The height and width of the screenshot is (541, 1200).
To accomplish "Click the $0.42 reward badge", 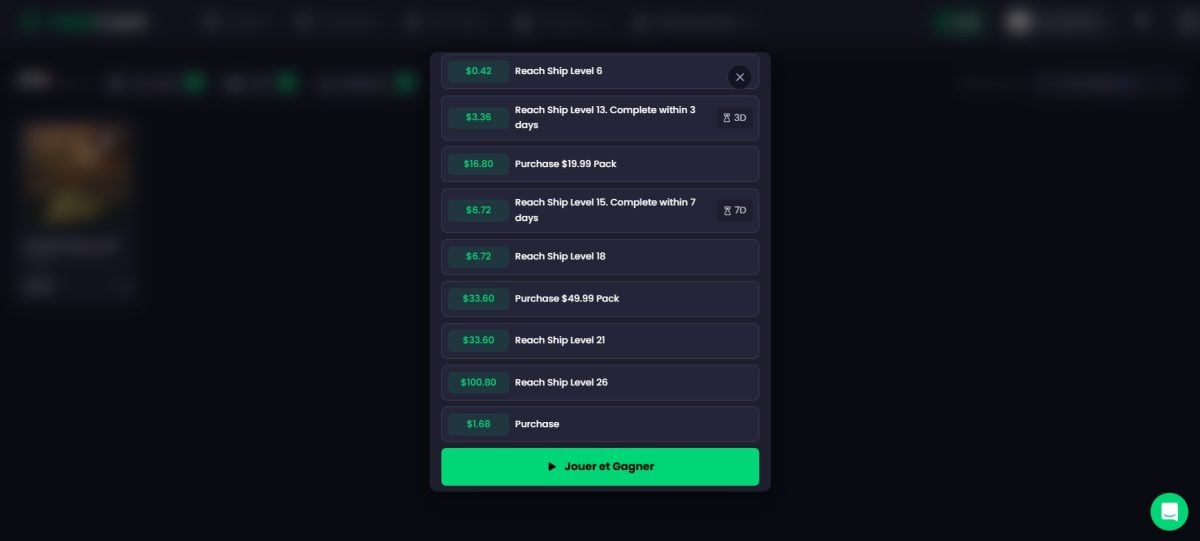I will (478, 71).
